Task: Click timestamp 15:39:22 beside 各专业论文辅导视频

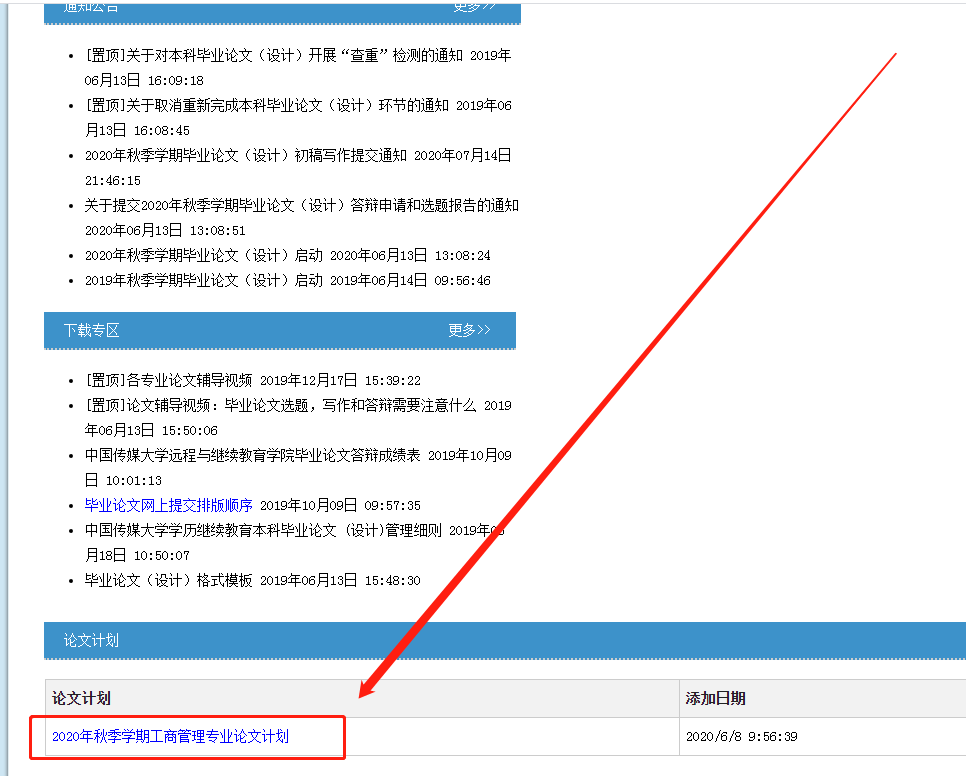Action: [392, 381]
